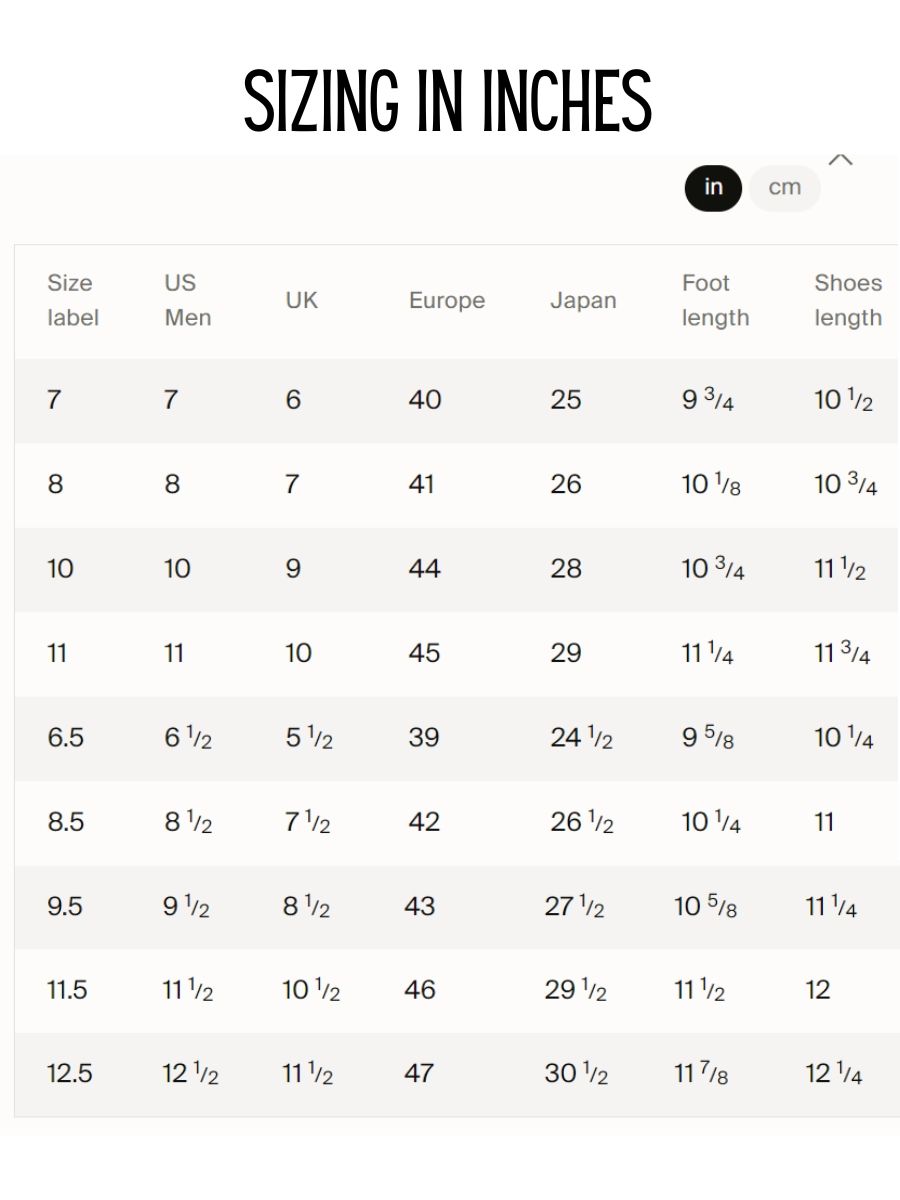Click the SIZING IN INCHES heading

coord(448,101)
